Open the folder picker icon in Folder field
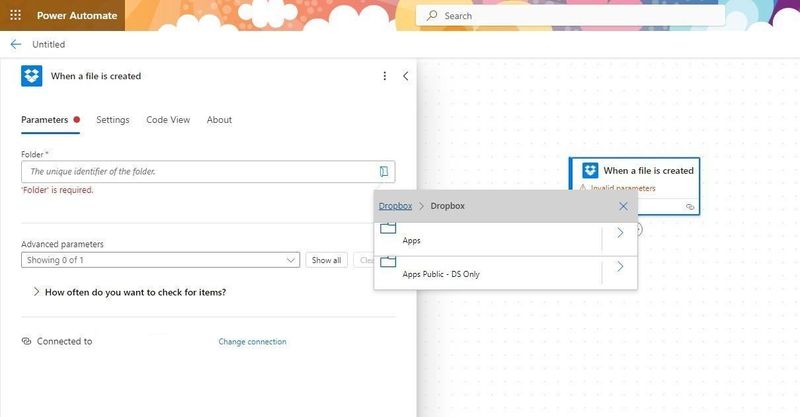800x417 pixels. tap(384, 171)
